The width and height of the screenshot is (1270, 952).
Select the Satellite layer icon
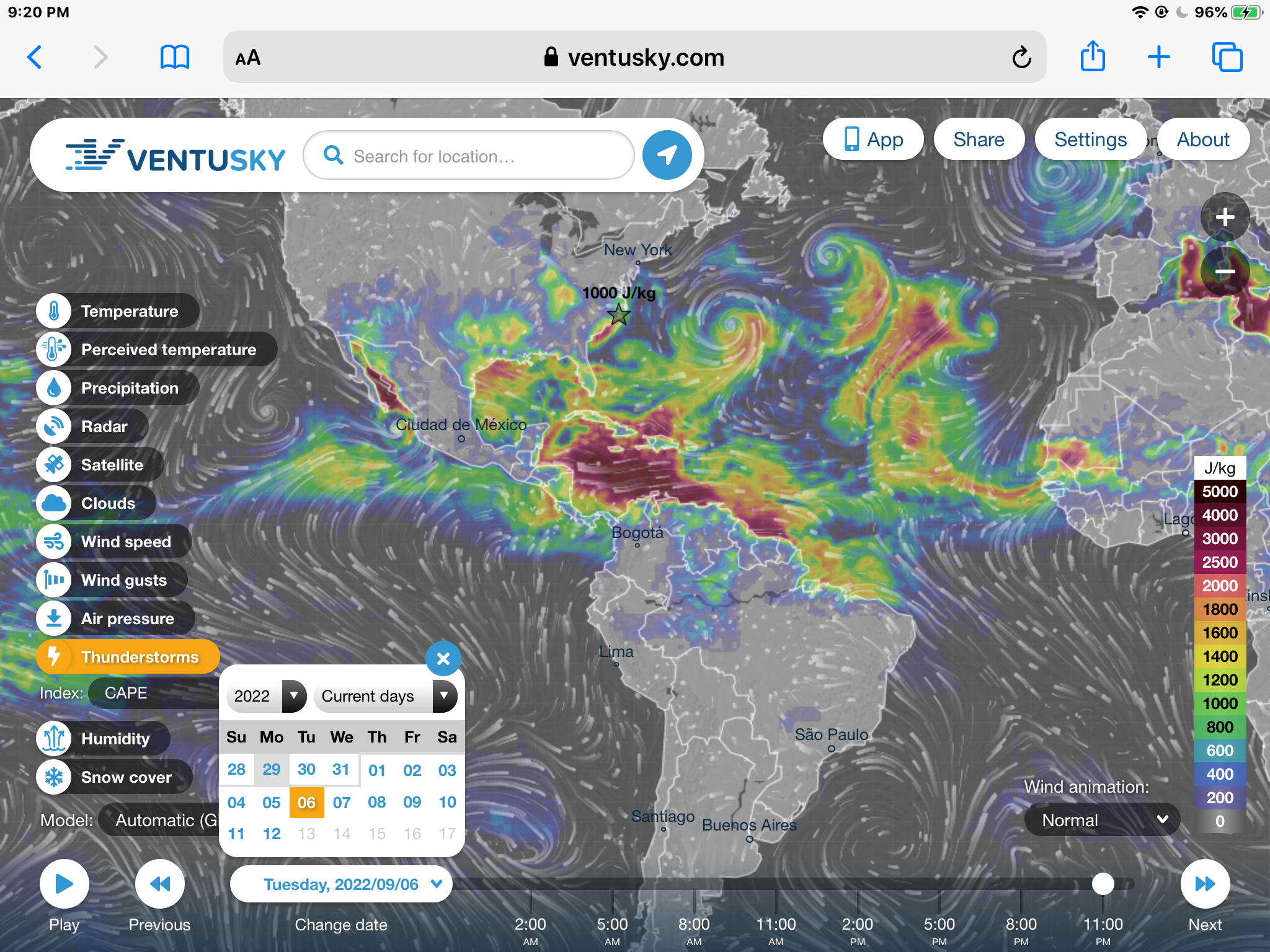point(54,465)
